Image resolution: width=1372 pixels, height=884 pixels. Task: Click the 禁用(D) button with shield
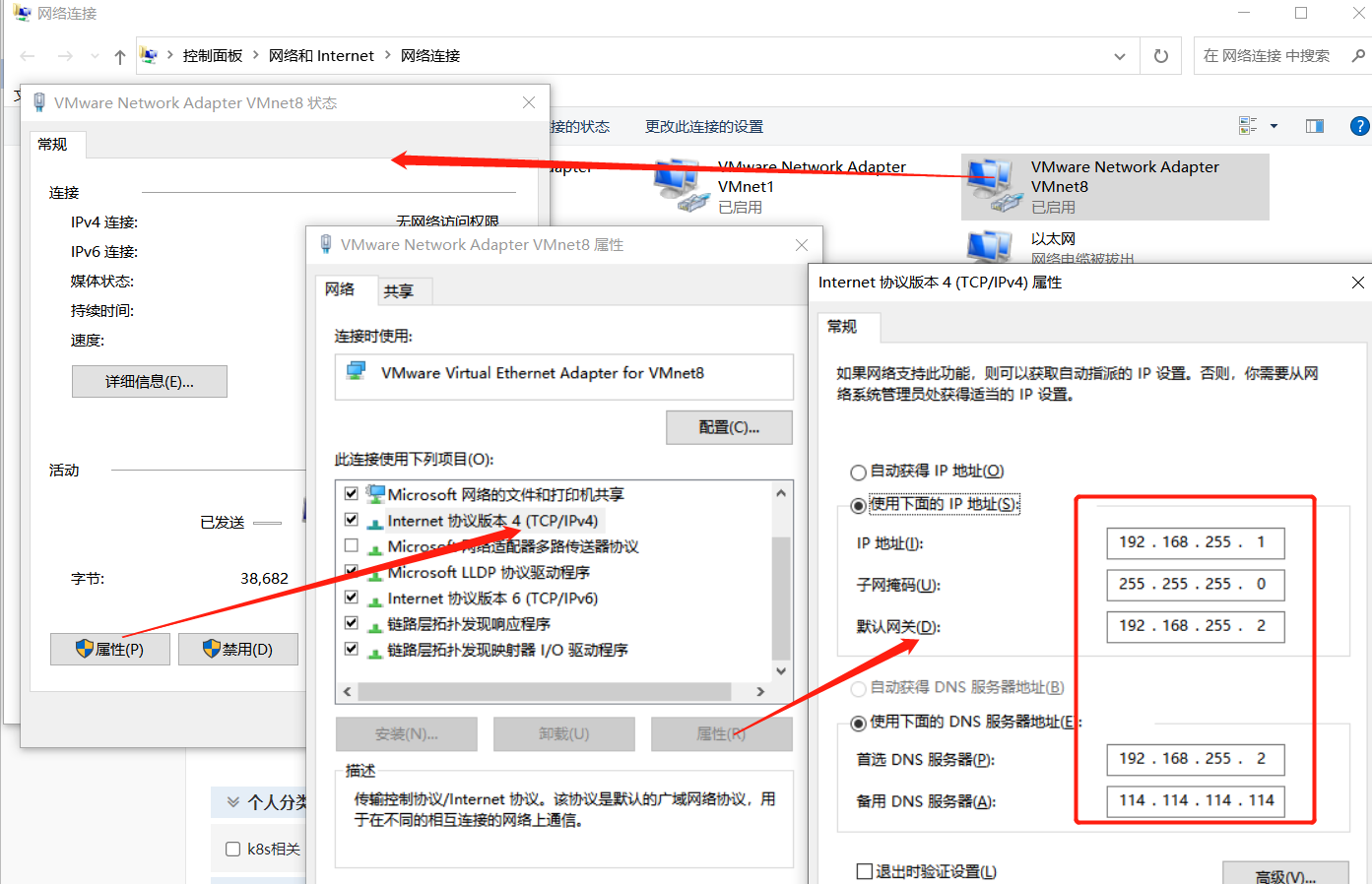(238, 650)
